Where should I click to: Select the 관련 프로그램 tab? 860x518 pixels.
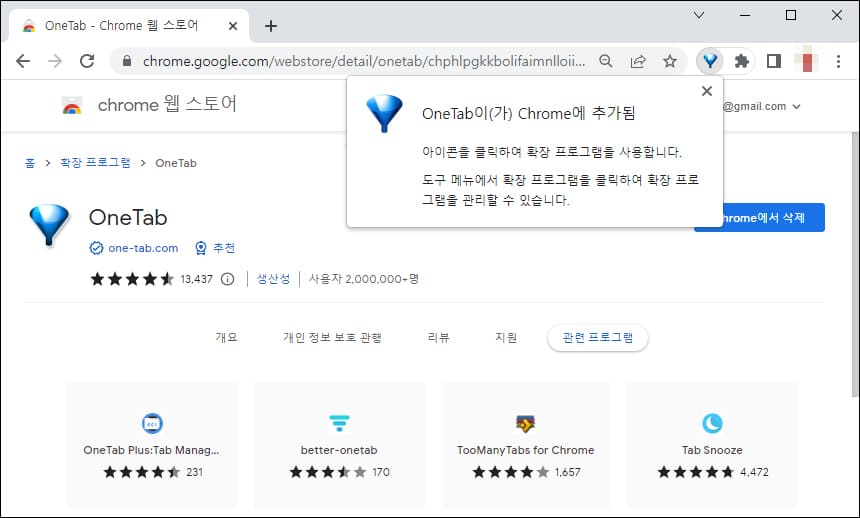(597, 337)
